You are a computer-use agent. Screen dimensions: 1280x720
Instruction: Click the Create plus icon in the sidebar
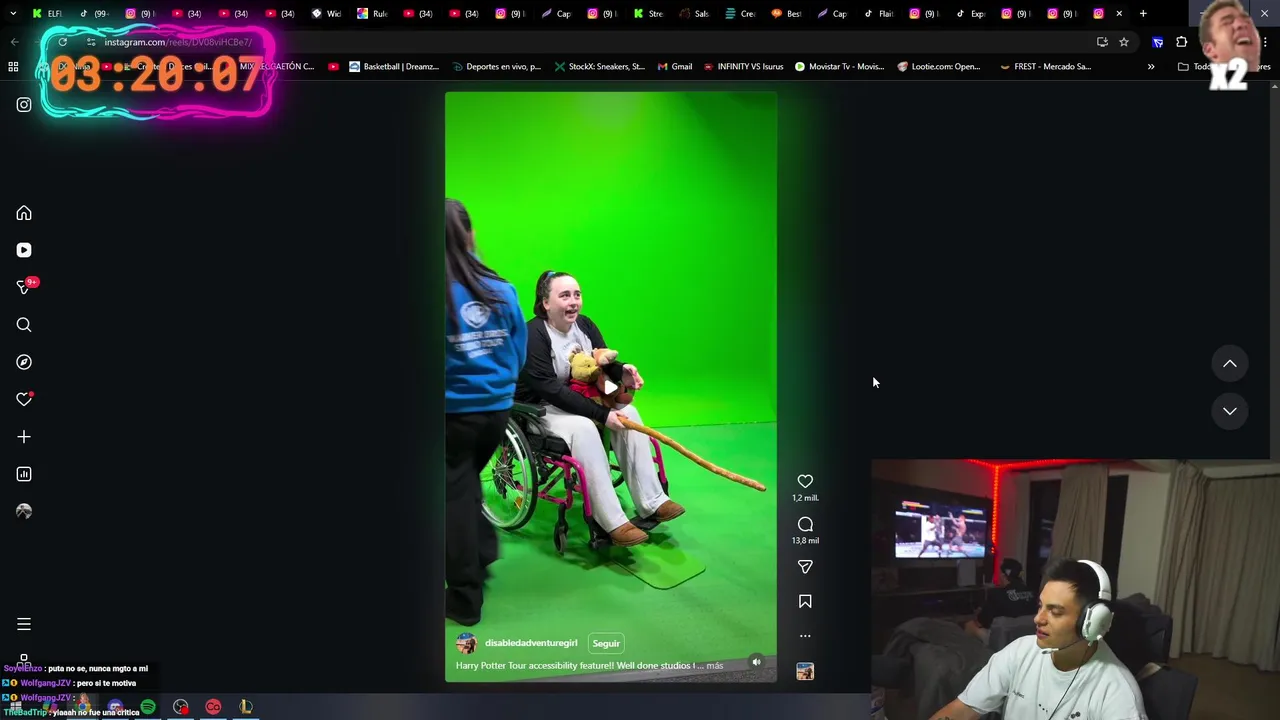click(24, 437)
